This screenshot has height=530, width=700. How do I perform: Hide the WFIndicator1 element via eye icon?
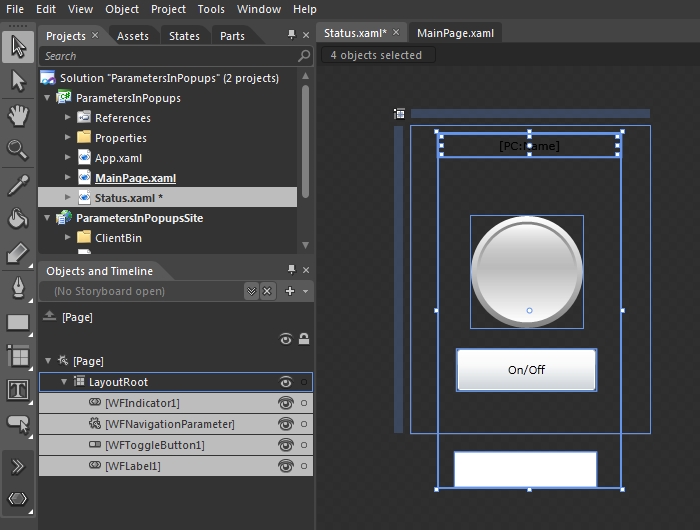(x=286, y=403)
